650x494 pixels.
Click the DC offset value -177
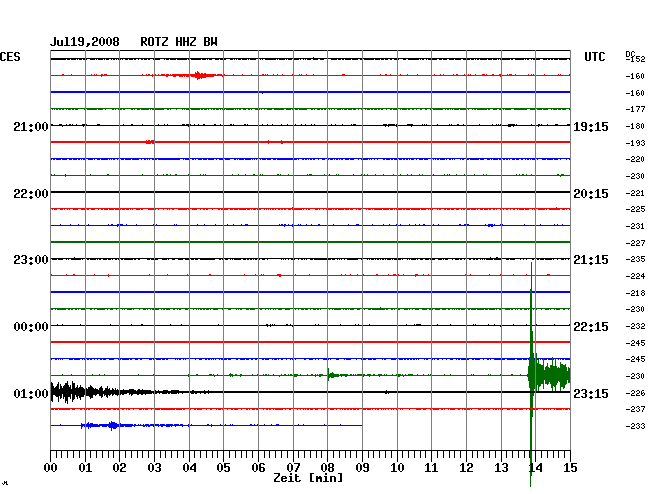click(x=635, y=109)
